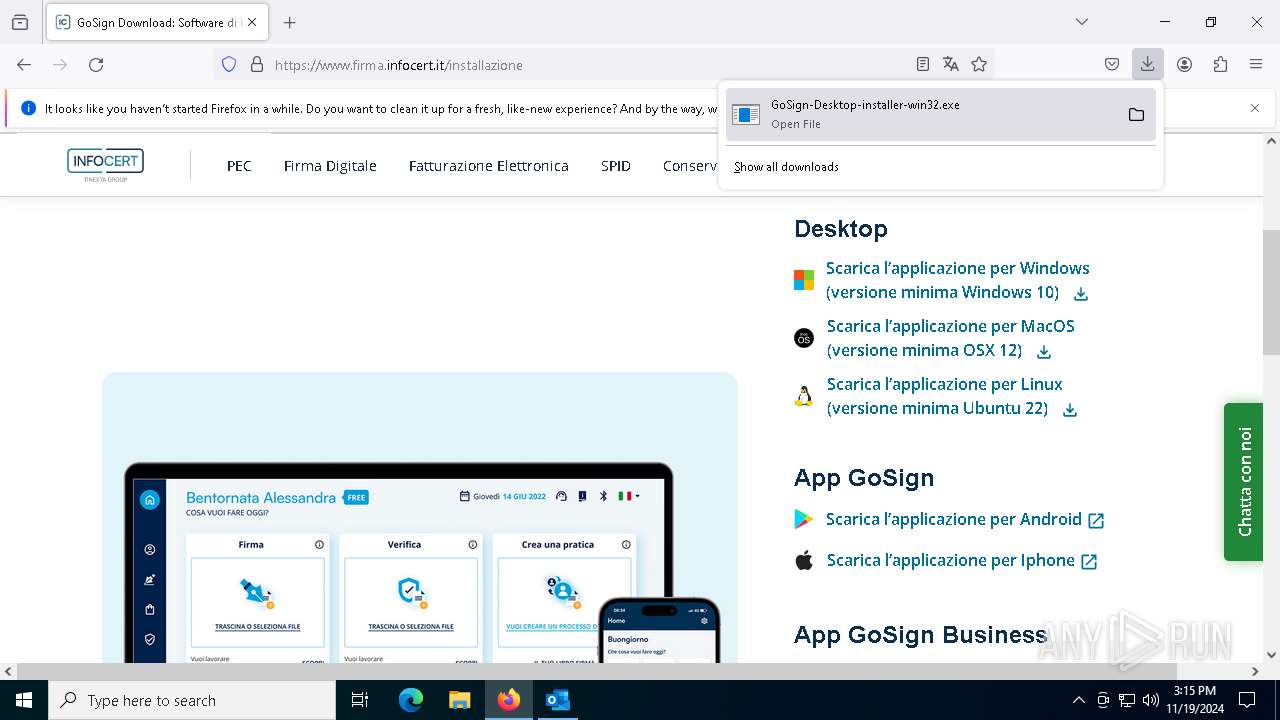Open Firefox application menu
This screenshot has width=1280, height=720.
point(1256,65)
